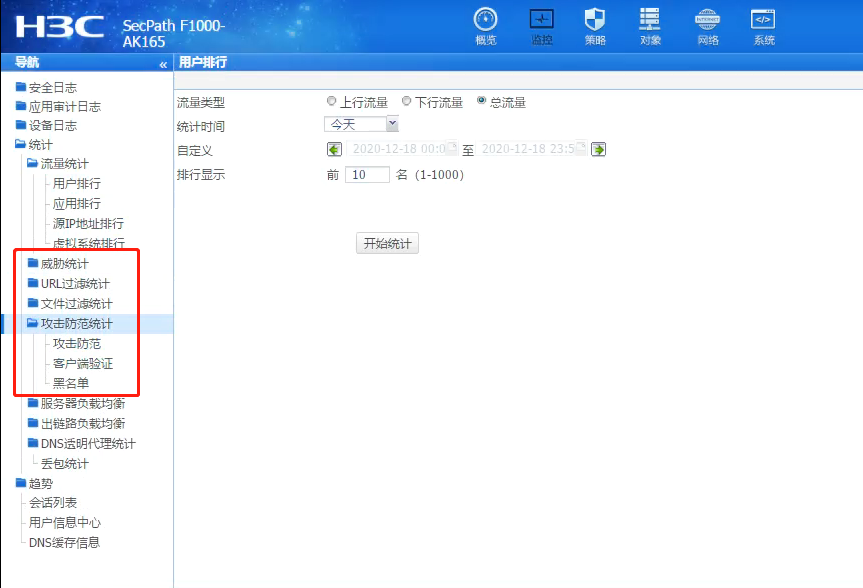Click the 自定义 label text
Viewport: 863px width, 588px height.
[194, 151]
